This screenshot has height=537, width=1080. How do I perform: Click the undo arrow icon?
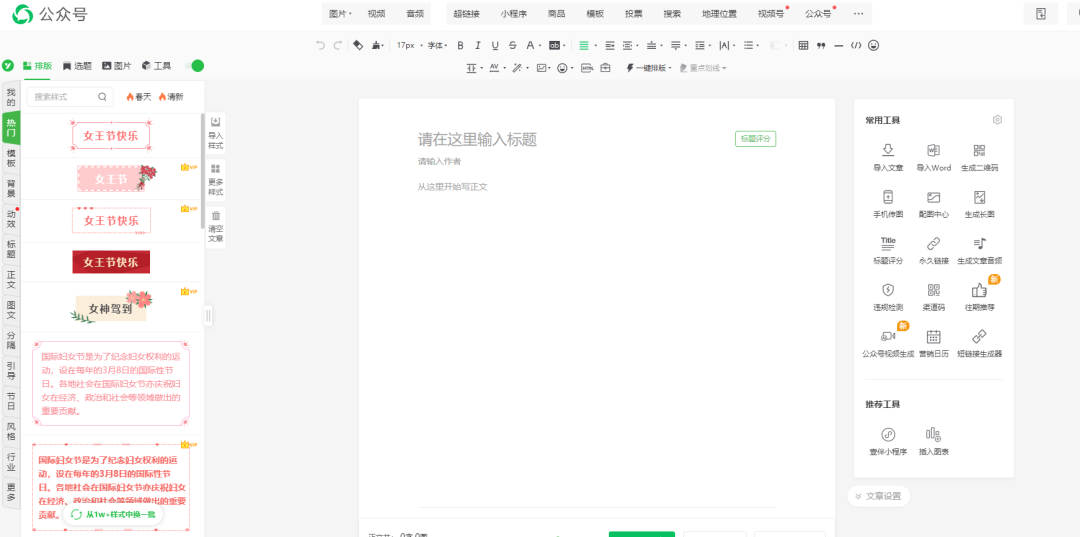320,45
